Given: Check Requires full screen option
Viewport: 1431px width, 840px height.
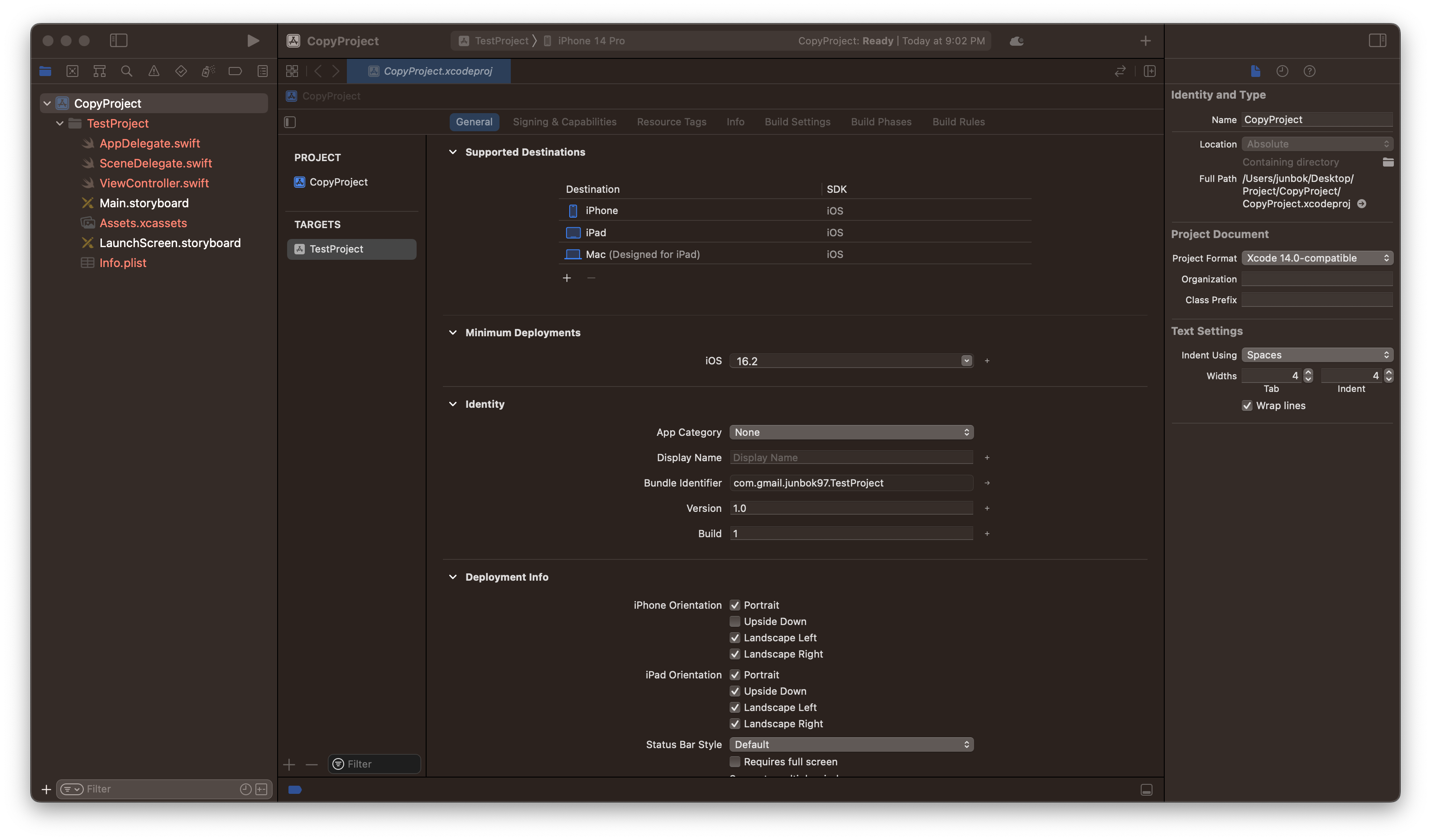Looking at the screenshot, I should click(x=735, y=761).
